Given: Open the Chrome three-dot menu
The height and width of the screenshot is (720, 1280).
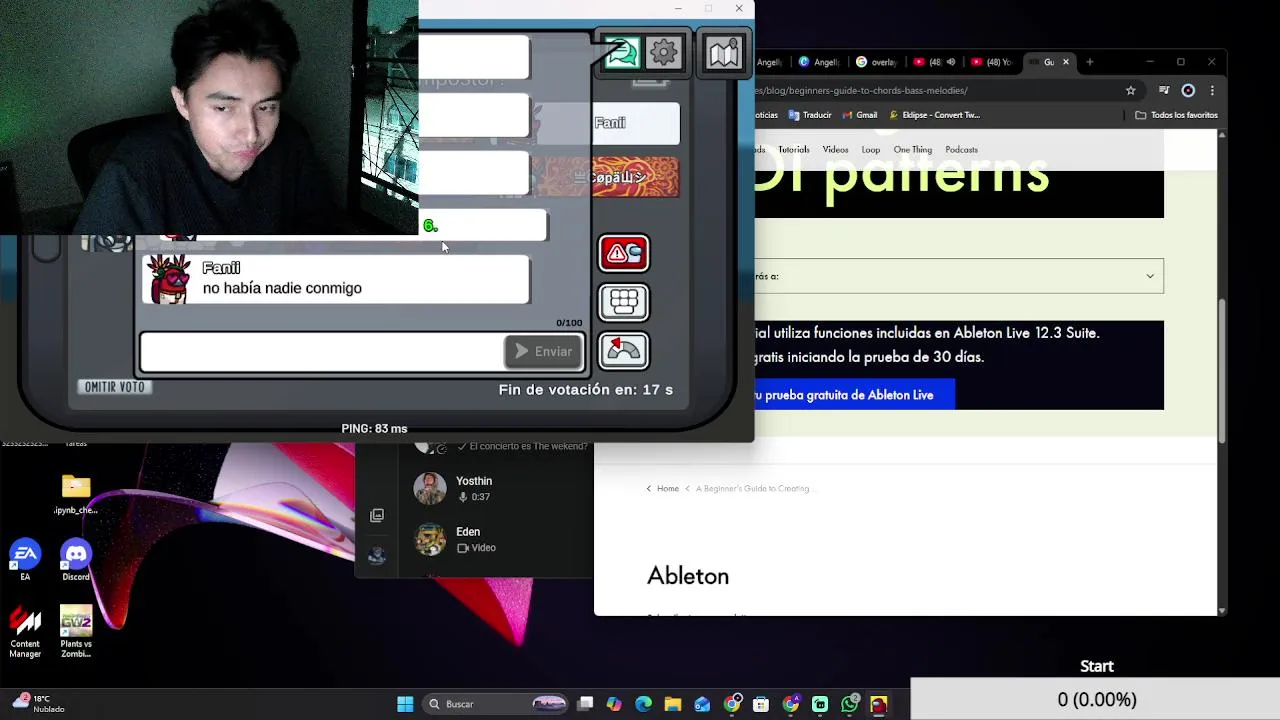Looking at the screenshot, I should click(1212, 90).
